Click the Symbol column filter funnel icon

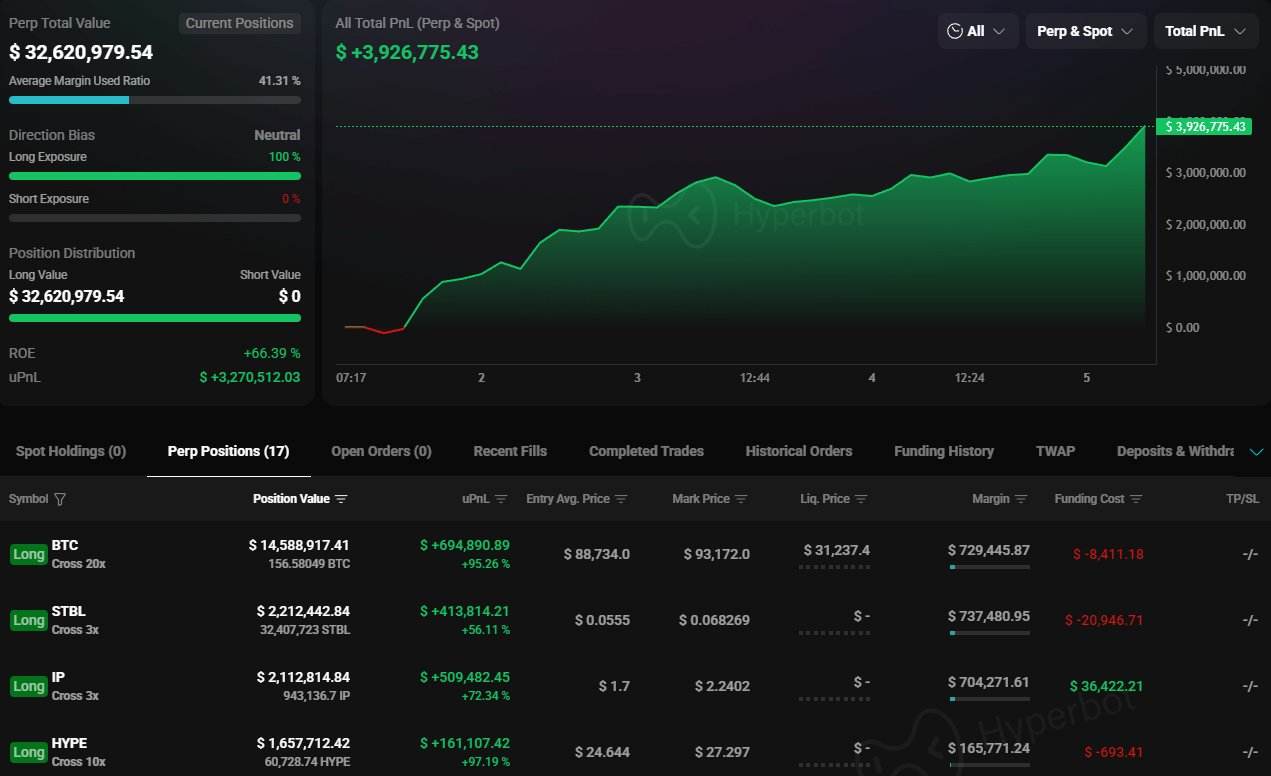(x=60, y=499)
